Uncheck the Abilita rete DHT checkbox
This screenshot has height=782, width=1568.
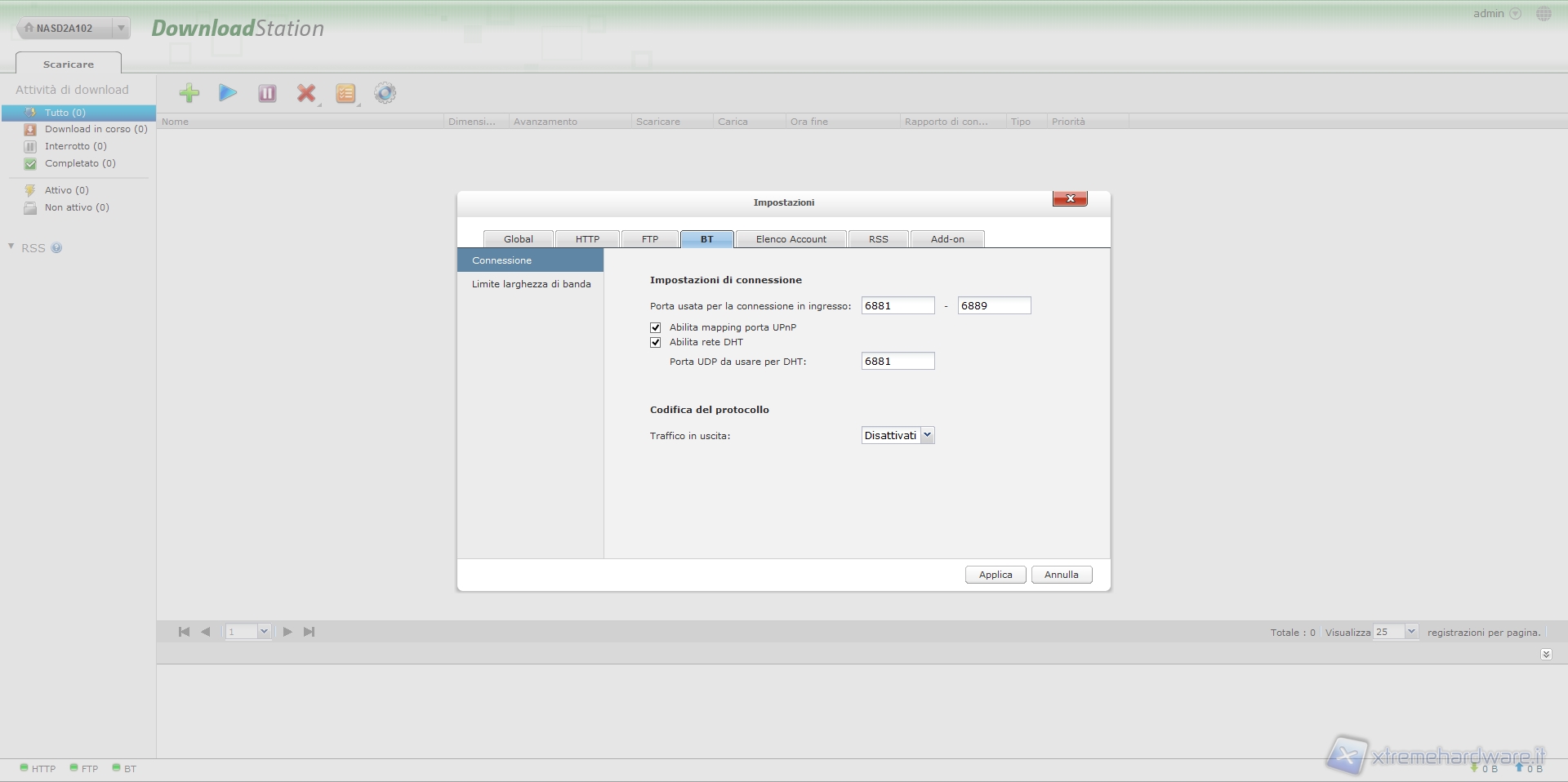pyautogui.click(x=655, y=343)
